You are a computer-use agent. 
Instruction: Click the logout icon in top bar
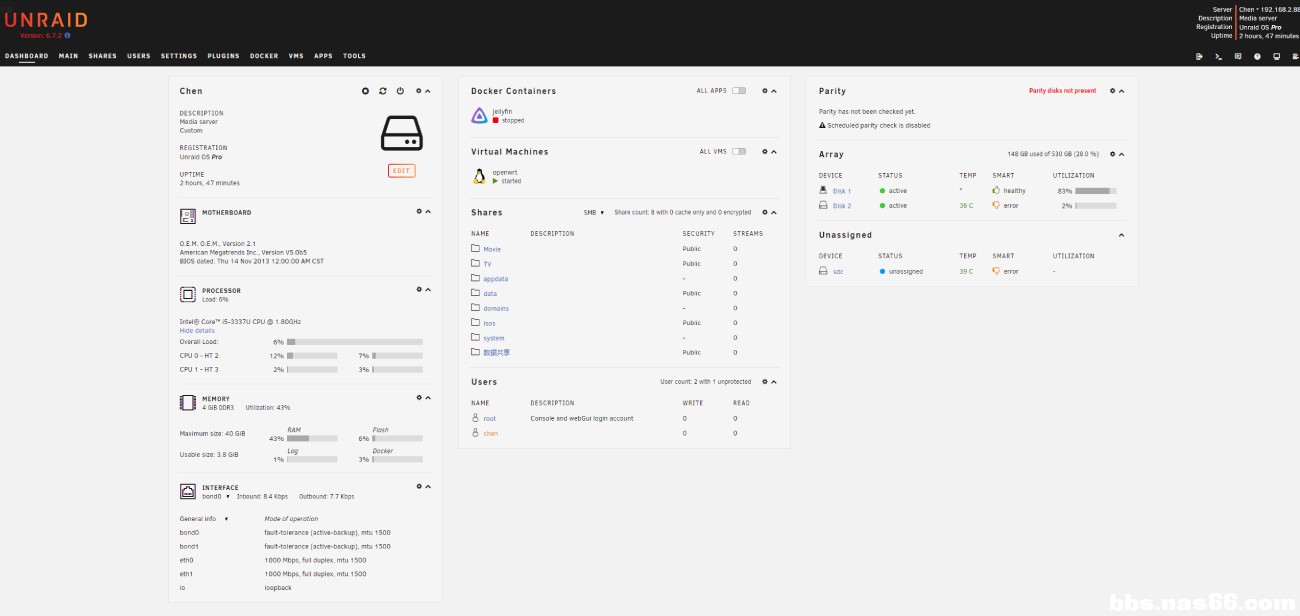click(x=1199, y=57)
